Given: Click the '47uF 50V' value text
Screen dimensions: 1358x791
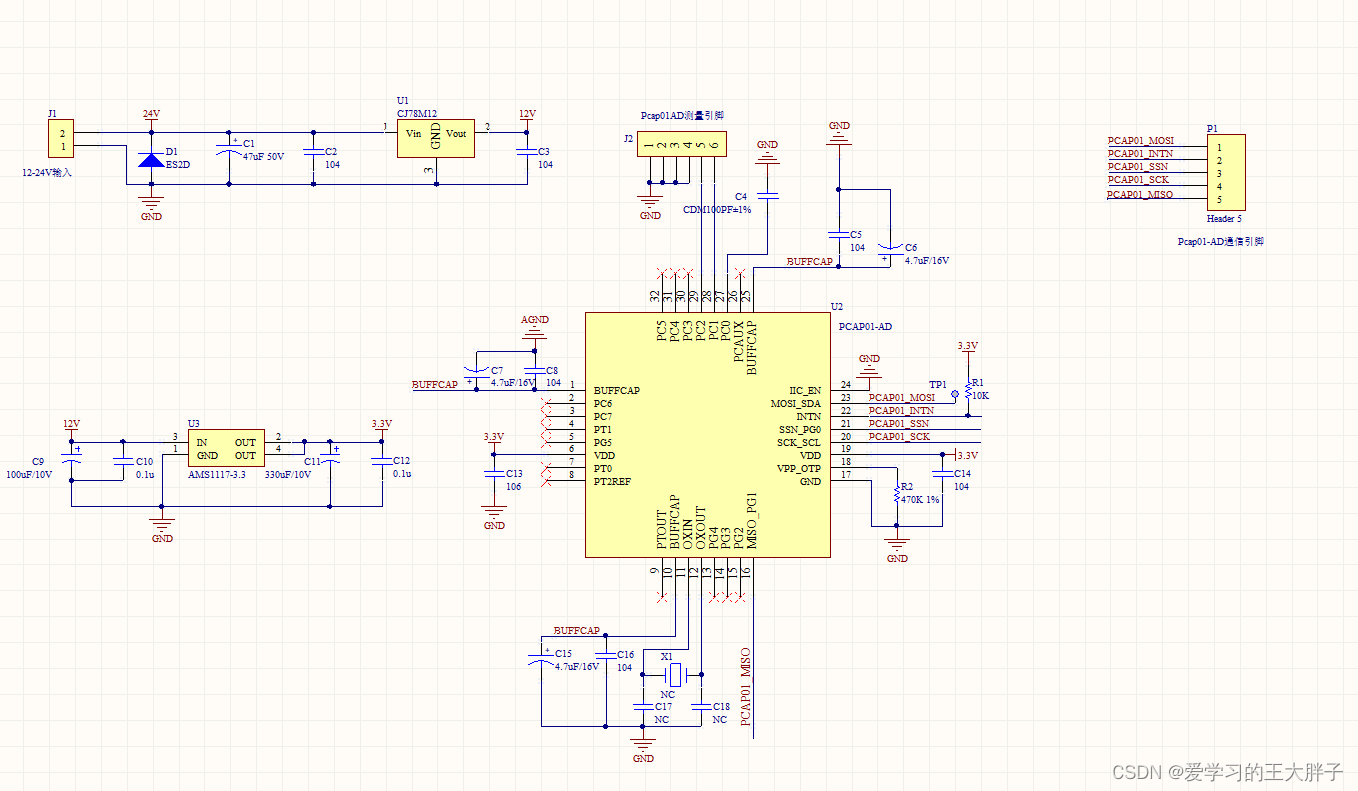Looking at the screenshot, I should pos(263,157).
